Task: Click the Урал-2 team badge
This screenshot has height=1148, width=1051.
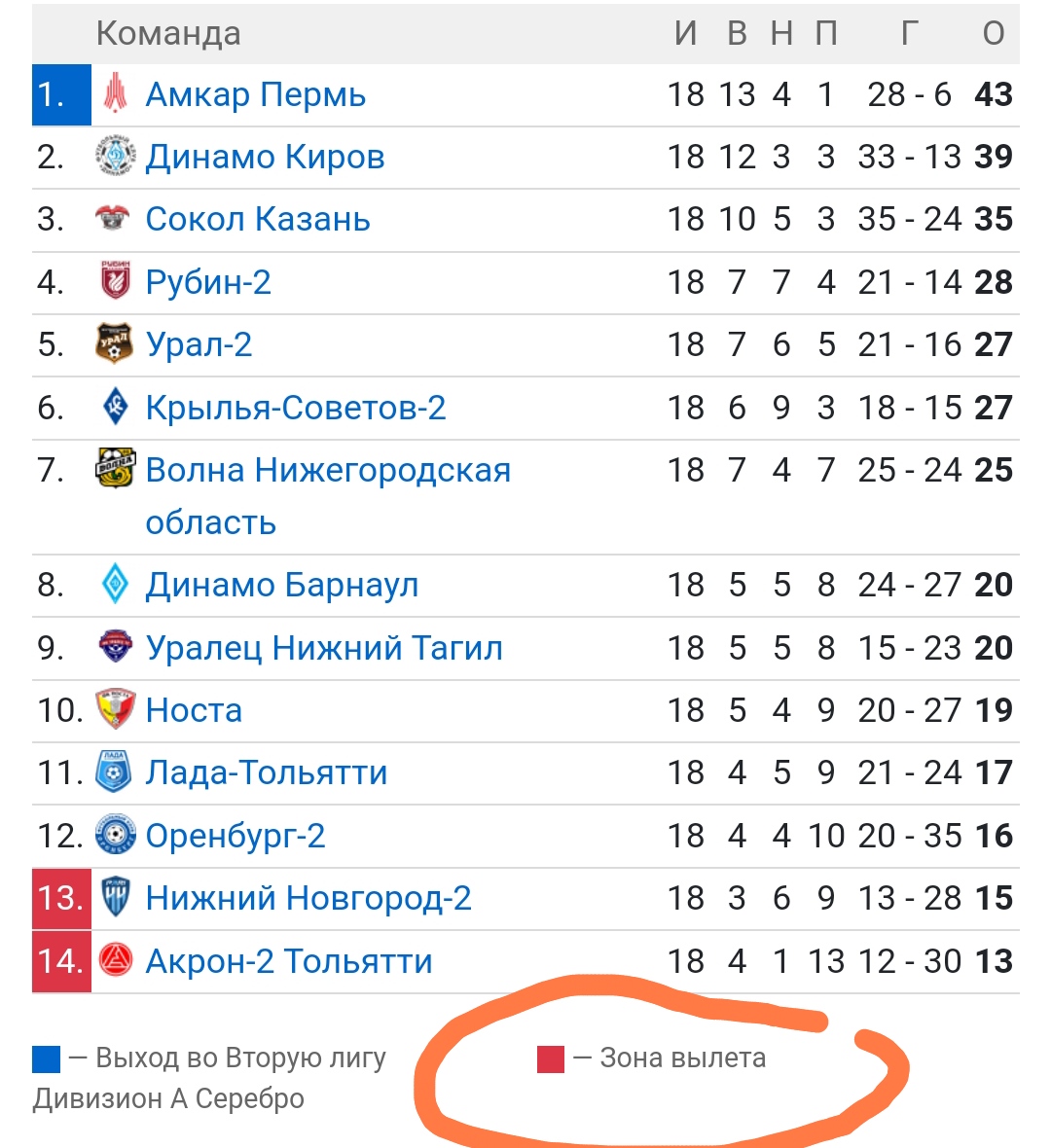Action: click(x=114, y=343)
